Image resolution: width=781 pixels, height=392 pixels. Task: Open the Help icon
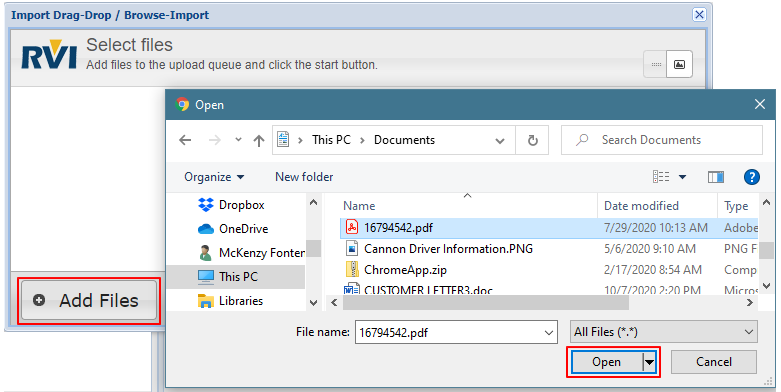[752, 177]
